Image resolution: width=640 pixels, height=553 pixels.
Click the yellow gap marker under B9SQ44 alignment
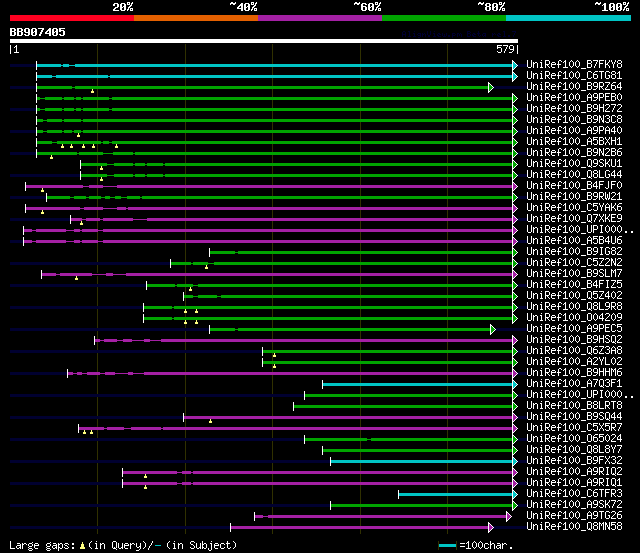[211, 421]
